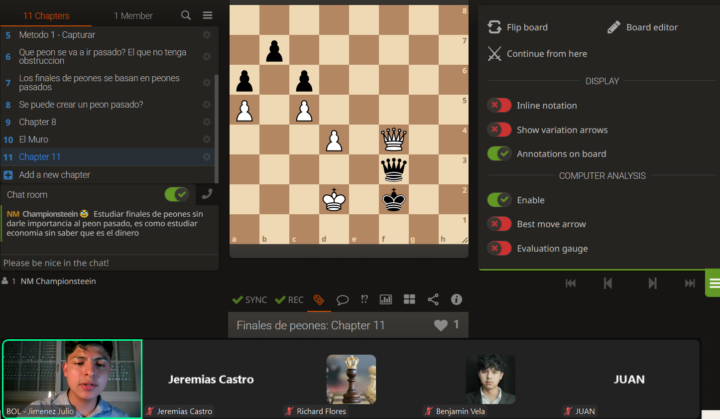
Task: Open the computer analysis chart icon
Action: [386, 300]
